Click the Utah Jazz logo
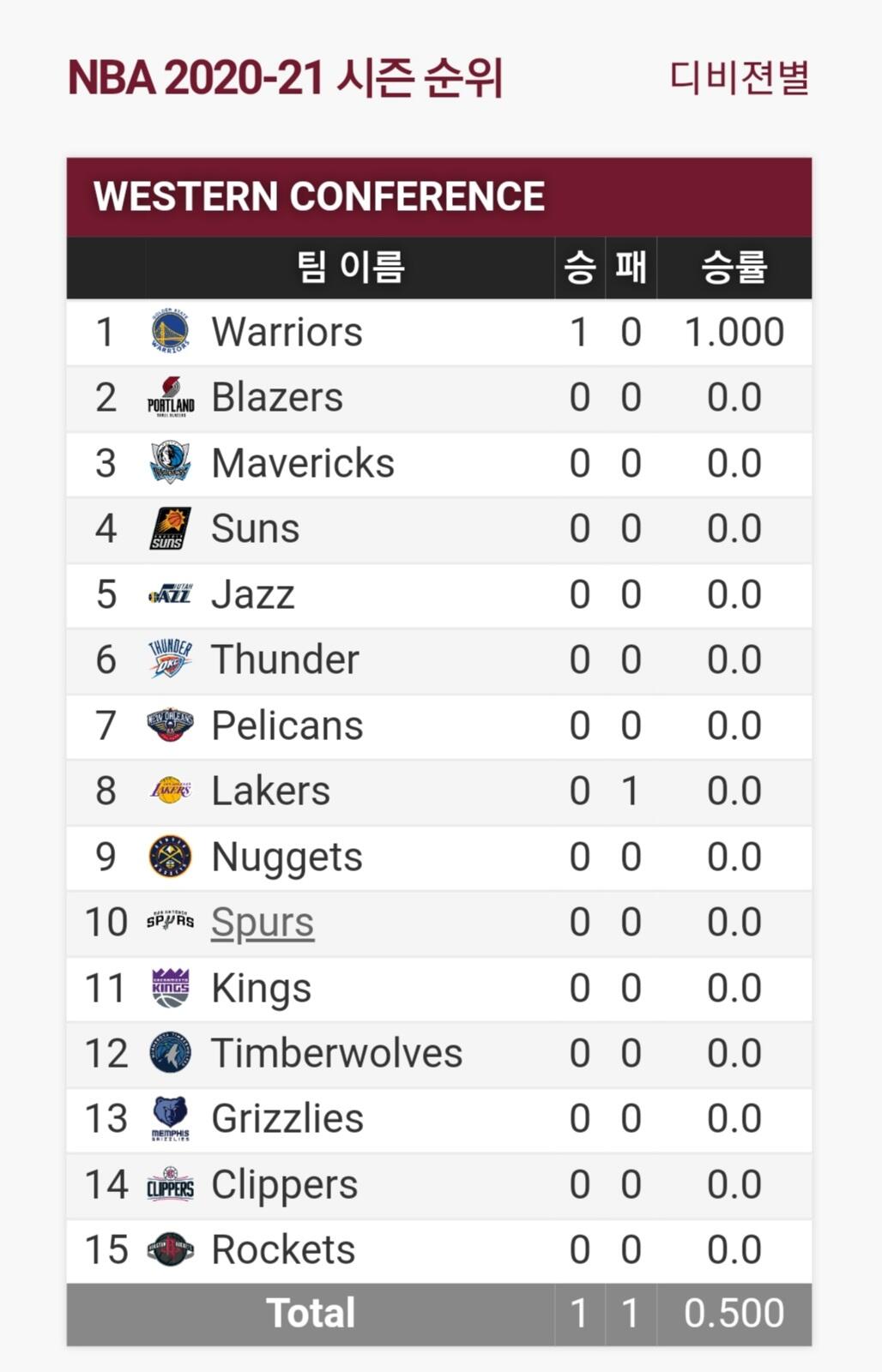This screenshot has height=1372, width=882. click(170, 594)
